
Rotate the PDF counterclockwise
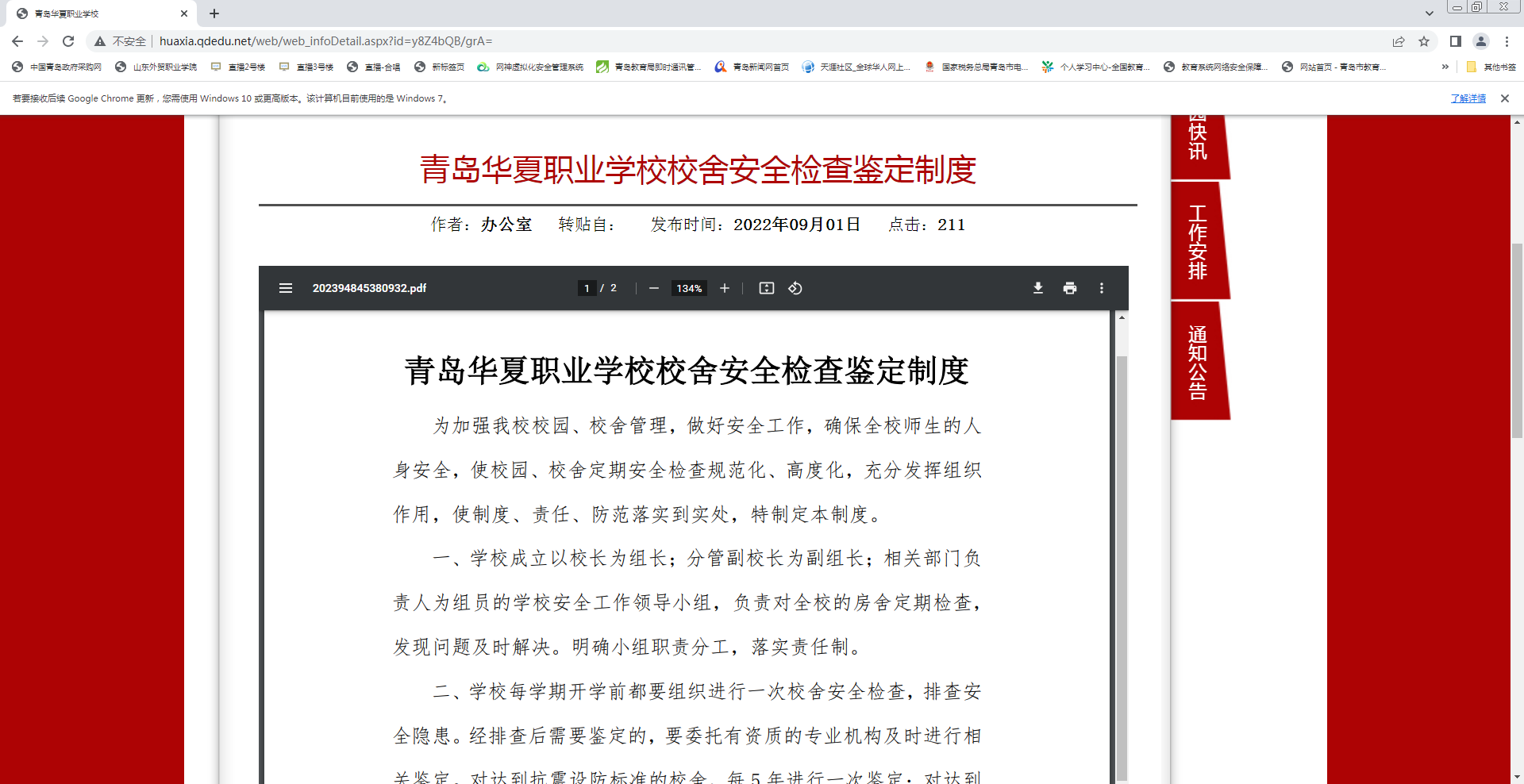point(795,288)
